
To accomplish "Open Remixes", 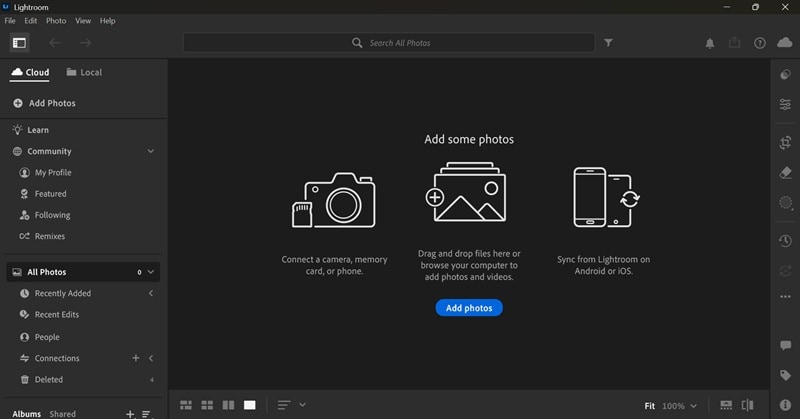I will pos(42,236).
